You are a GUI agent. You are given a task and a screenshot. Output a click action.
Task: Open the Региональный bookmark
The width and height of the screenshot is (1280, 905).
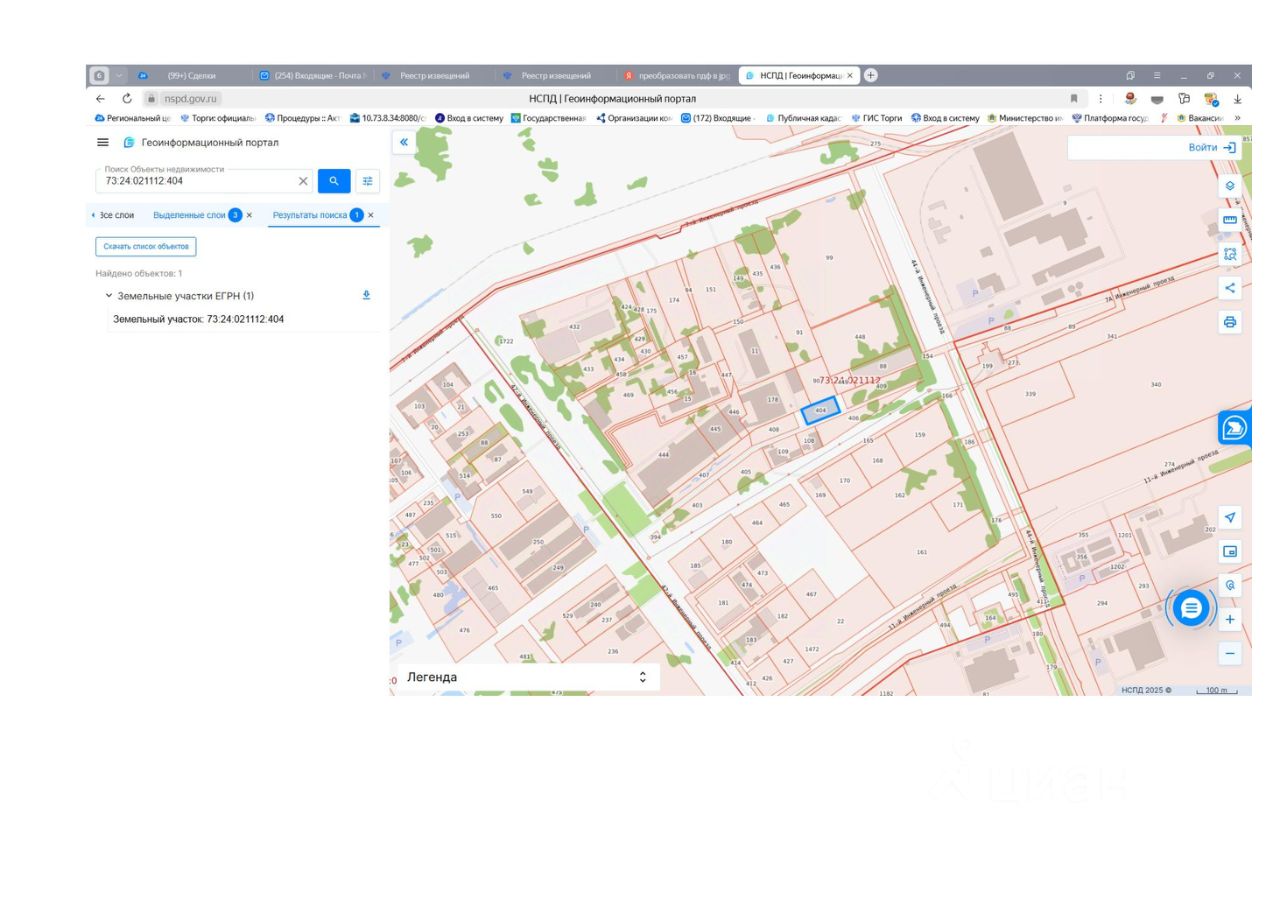tap(133, 118)
